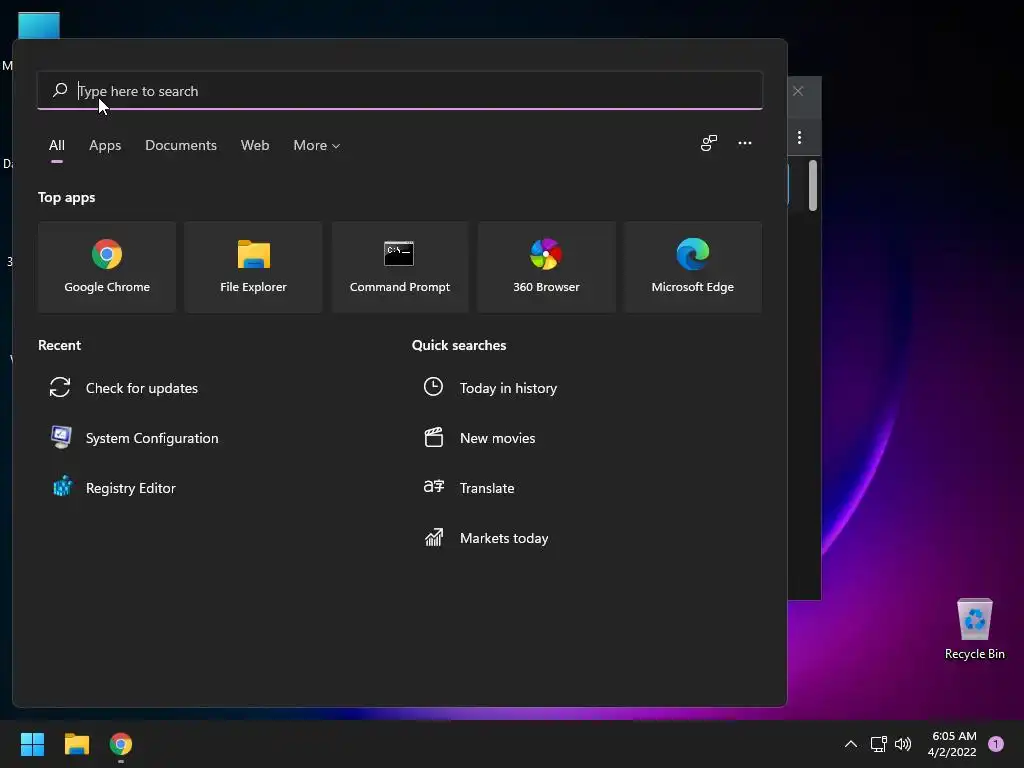Open Chrome from the taskbar
Screen dimensions: 1024x768
pos(121,744)
